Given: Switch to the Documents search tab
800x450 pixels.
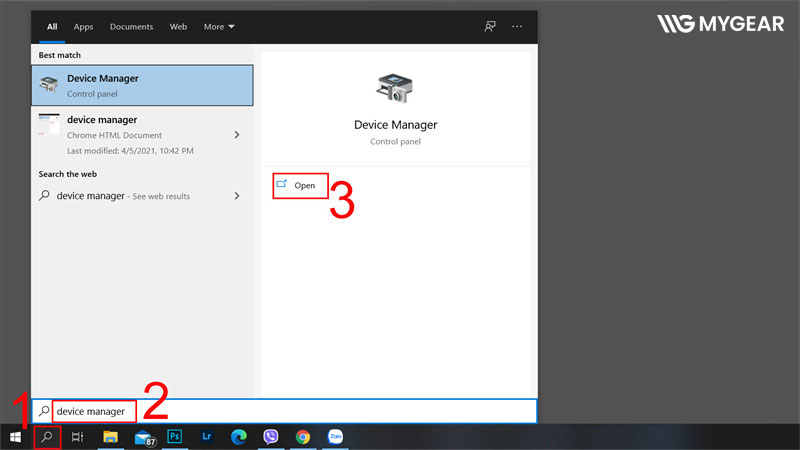Looking at the screenshot, I should pyautogui.click(x=132, y=26).
